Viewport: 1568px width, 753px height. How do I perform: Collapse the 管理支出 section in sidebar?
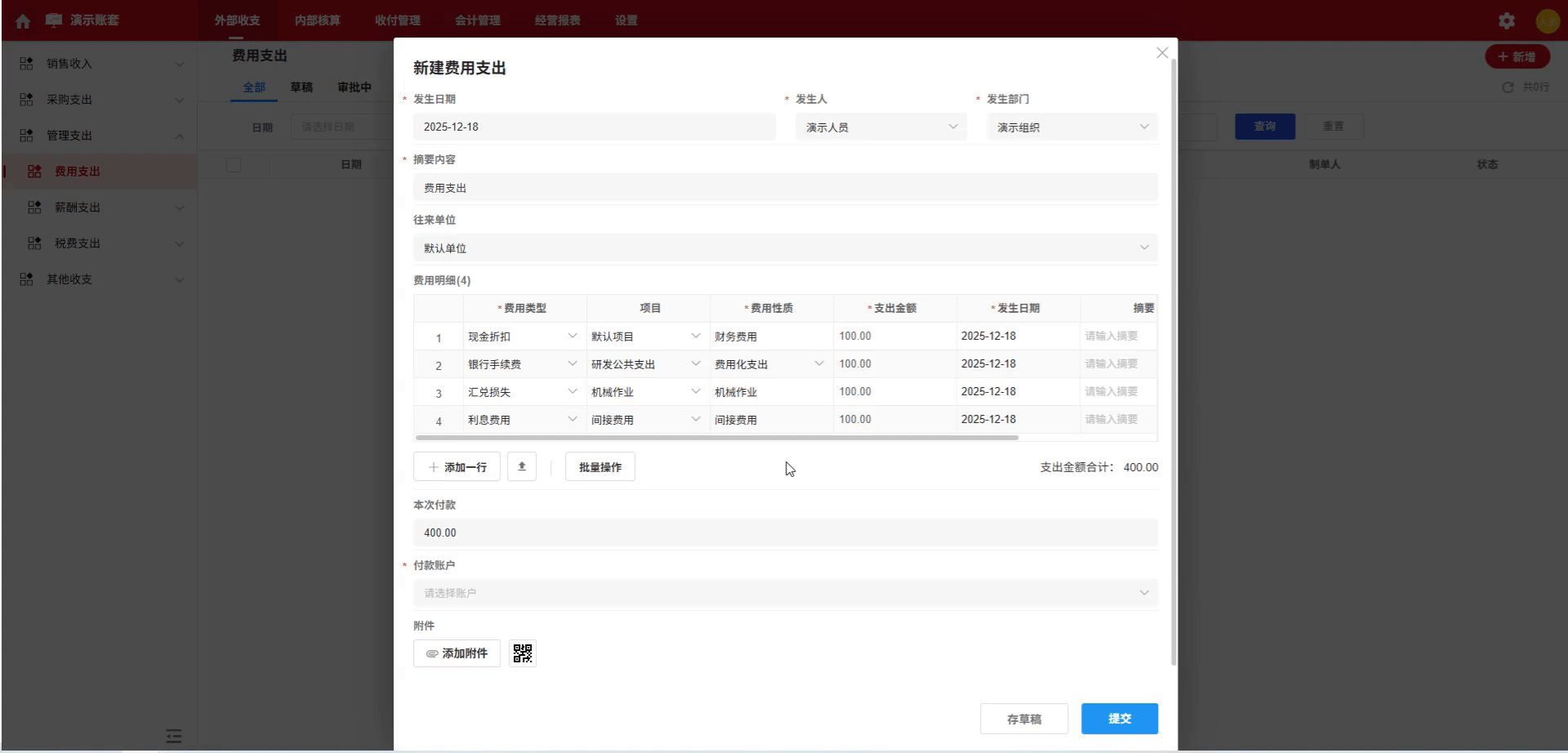coord(180,136)
